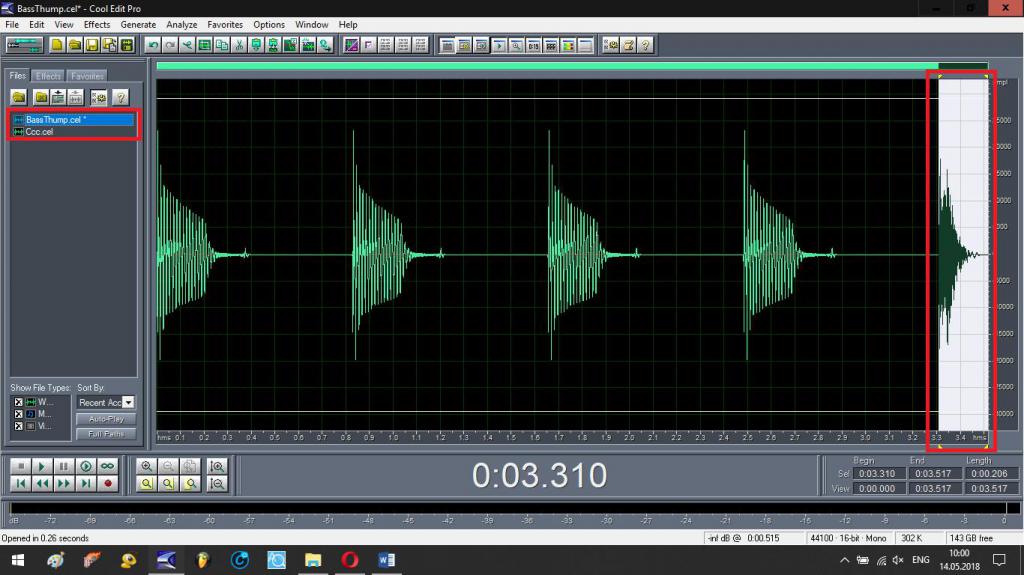Create a new file from toolbar
Viewport: 1024px width, 575px height.
(x=57, y=45)
